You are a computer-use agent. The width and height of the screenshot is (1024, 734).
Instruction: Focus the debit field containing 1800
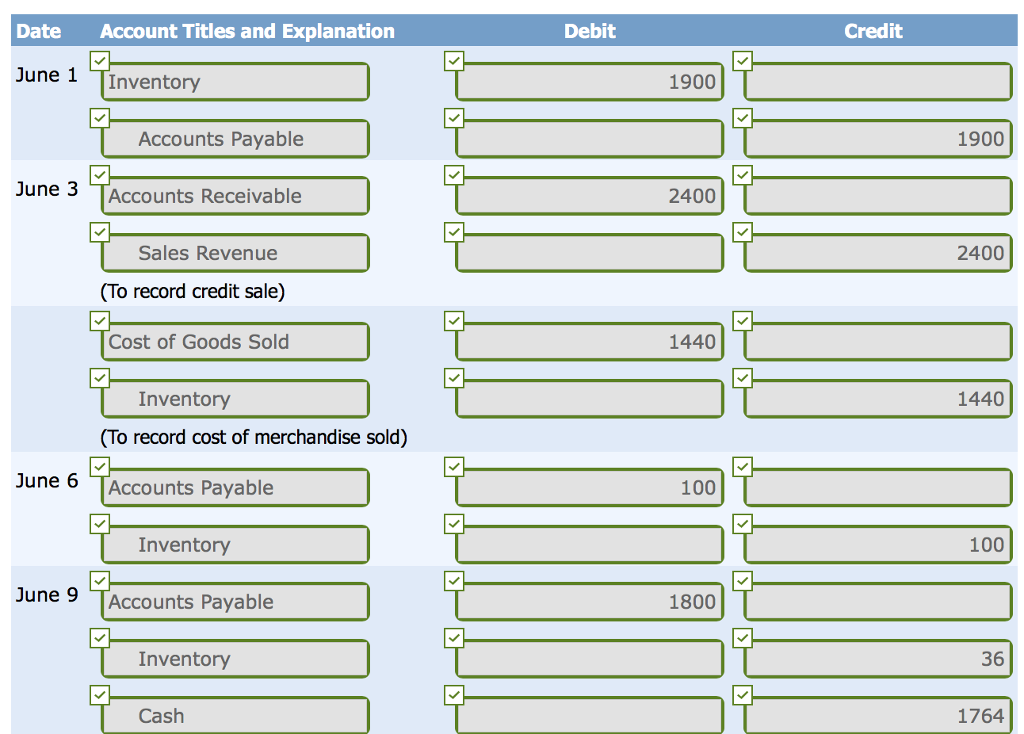point(589,602)
